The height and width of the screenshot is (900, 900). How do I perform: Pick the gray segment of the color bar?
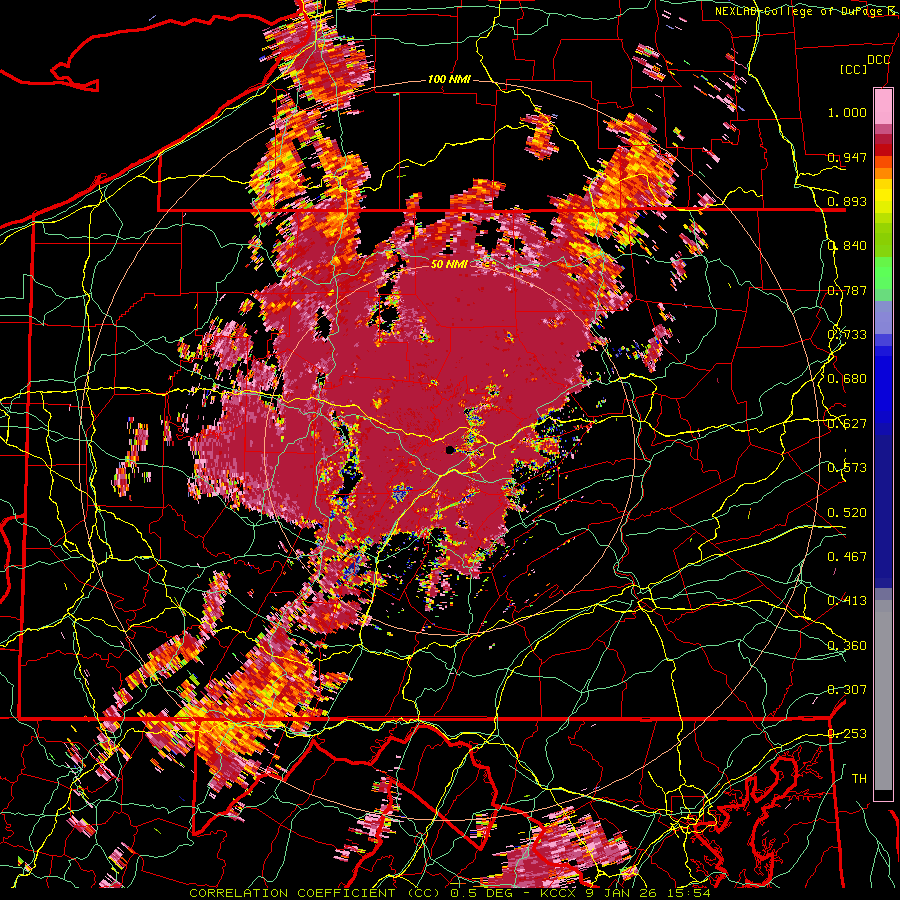[883, 695]
